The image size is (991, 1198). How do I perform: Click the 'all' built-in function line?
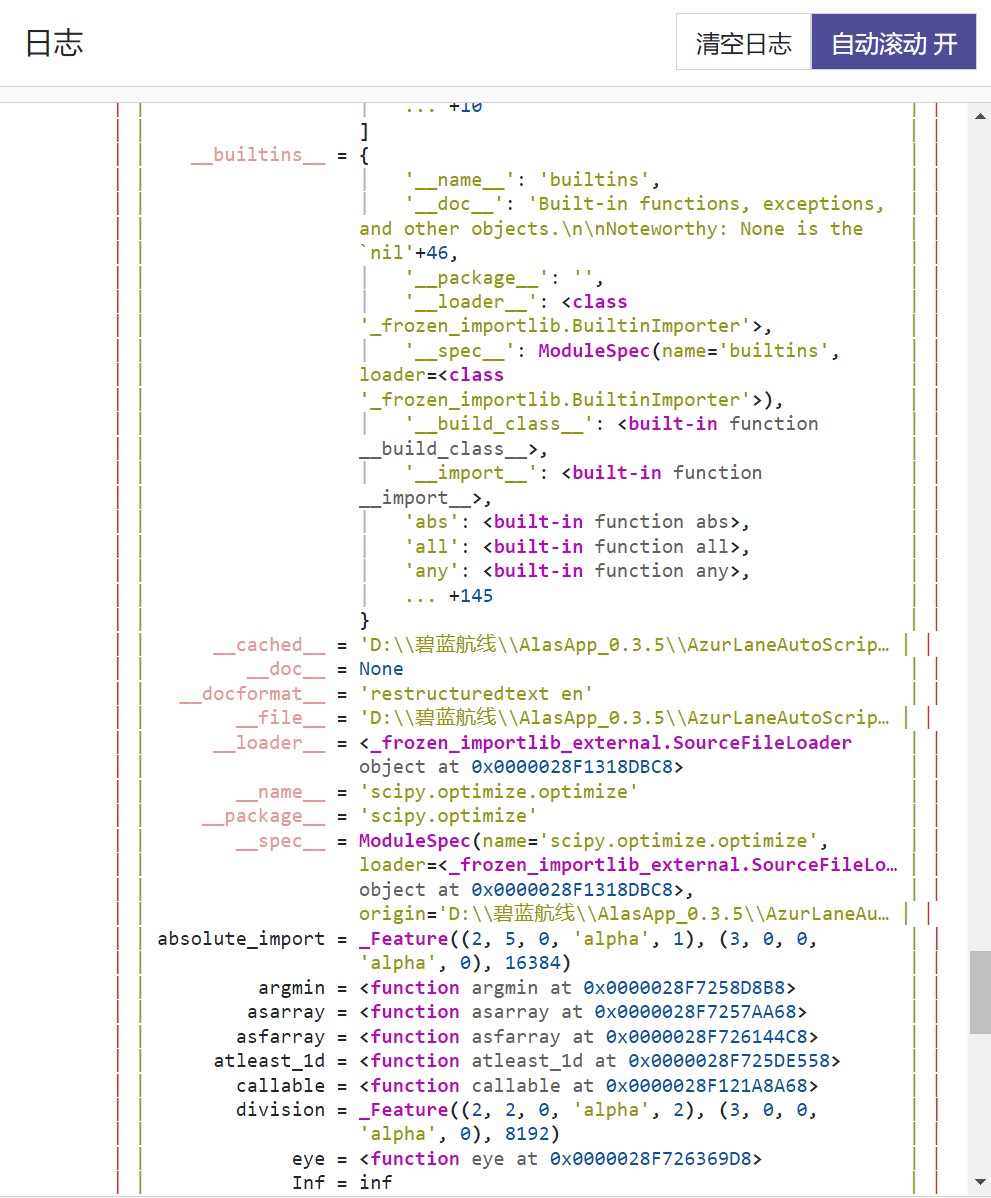(577, 547)
